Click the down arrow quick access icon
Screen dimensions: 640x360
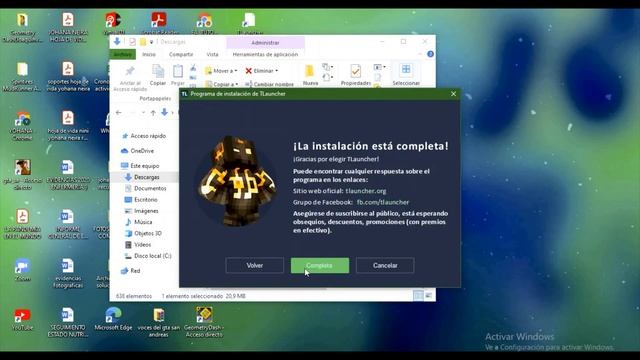click(x=117, y=41)
